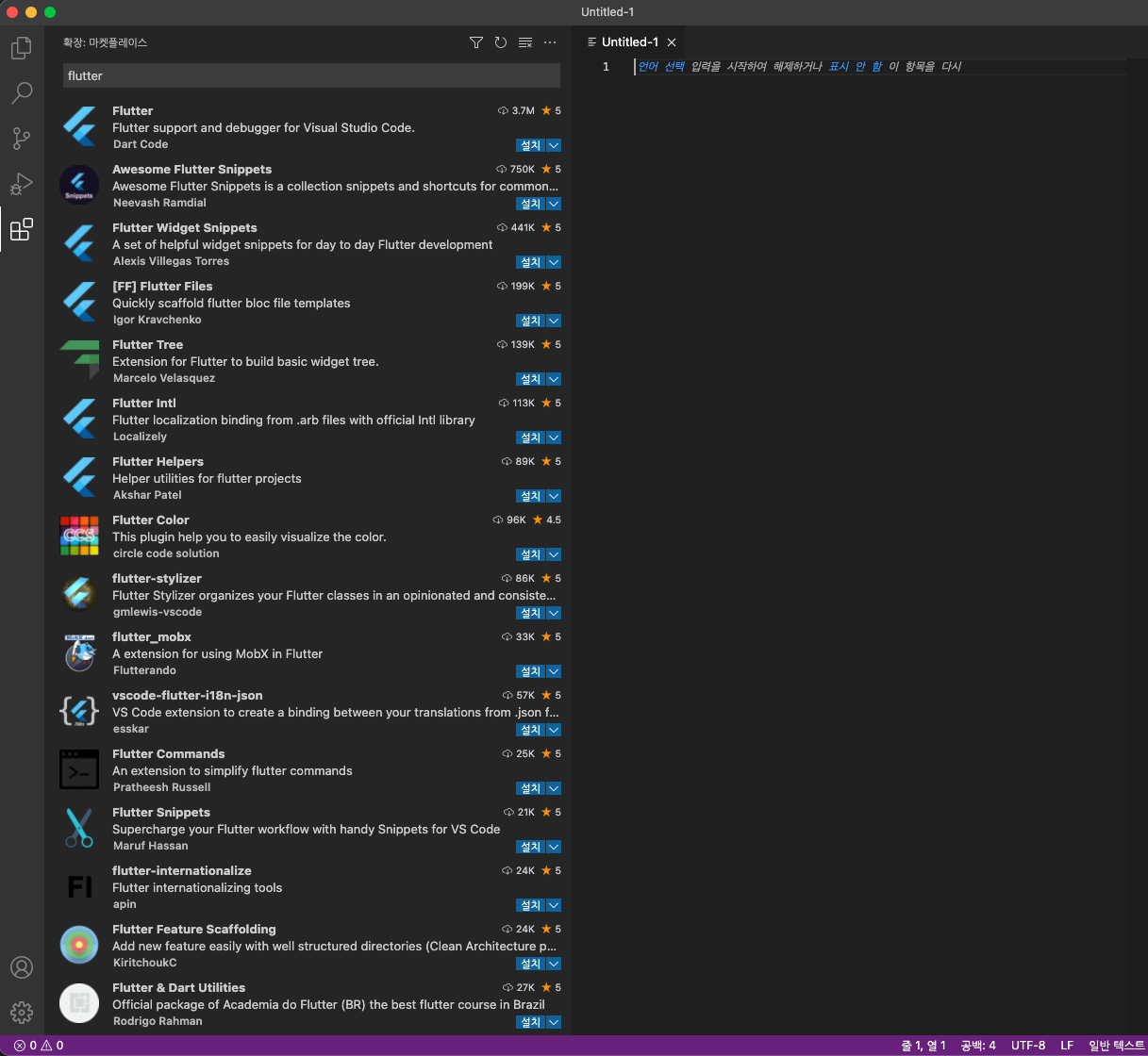1148x1056 pixels.
Task: Clear extension search results icon
Action: 525,42
